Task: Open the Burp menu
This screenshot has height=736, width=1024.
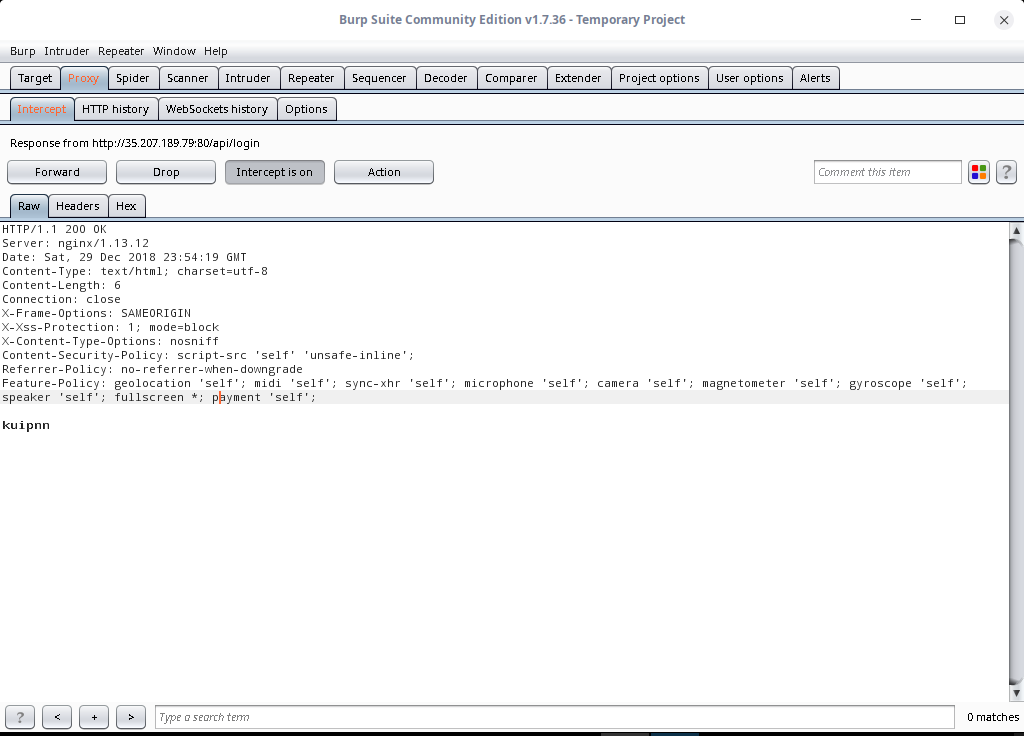Action: coord(22,51)
